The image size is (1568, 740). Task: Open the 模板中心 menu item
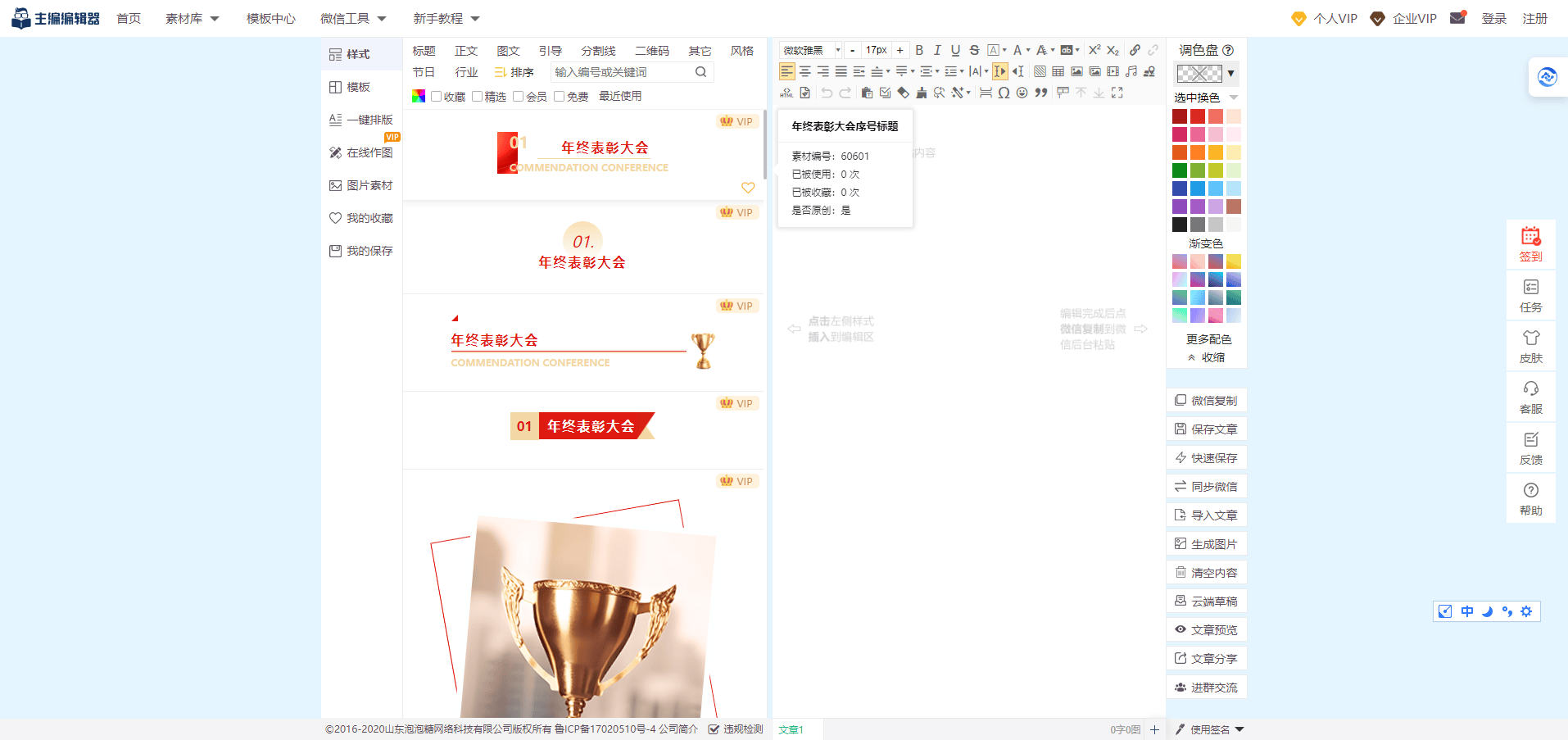click(270, 18)
